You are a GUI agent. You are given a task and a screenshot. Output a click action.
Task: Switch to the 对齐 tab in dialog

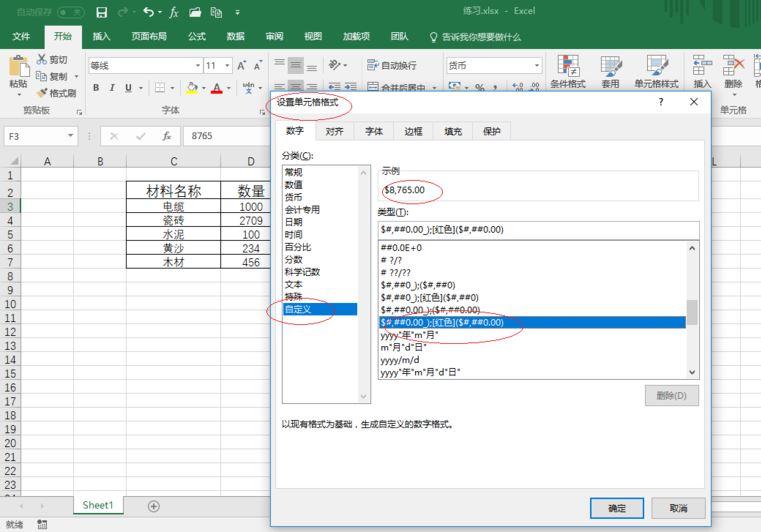click(334, 131)
